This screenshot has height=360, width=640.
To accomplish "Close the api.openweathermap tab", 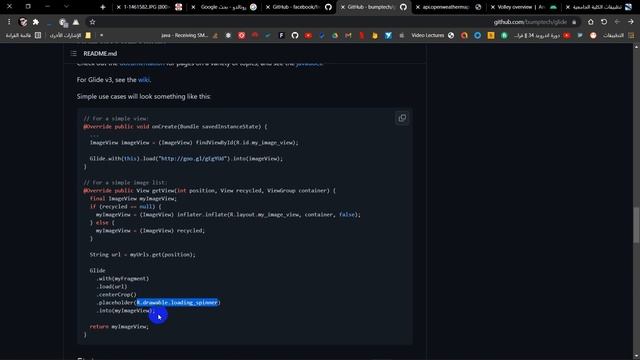I will (x=418, y=7).
